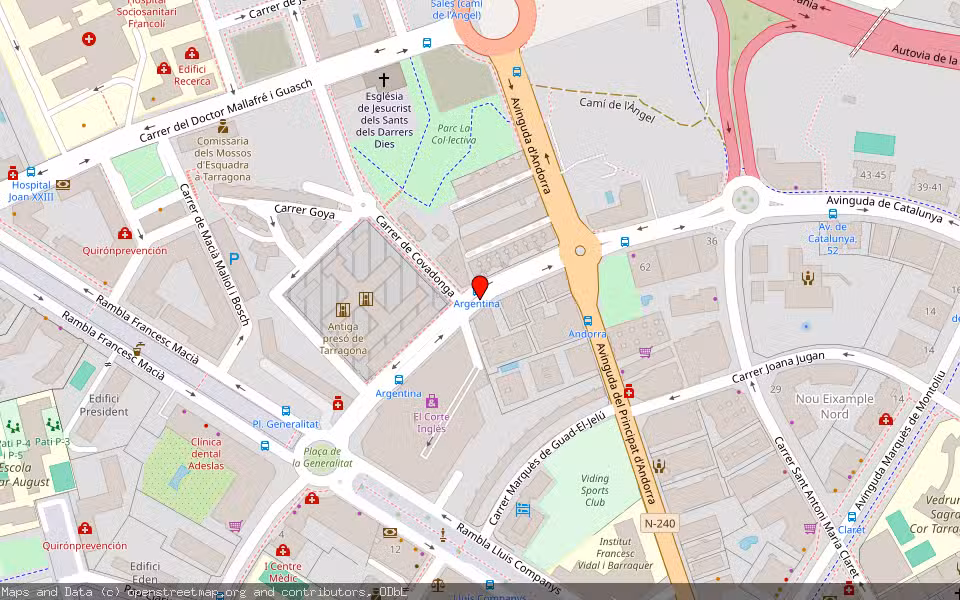960x600 pixels.
Task: Select the 'Carrer de Macià Mallol i Bosch' label
Action: [x=214, y=253]
